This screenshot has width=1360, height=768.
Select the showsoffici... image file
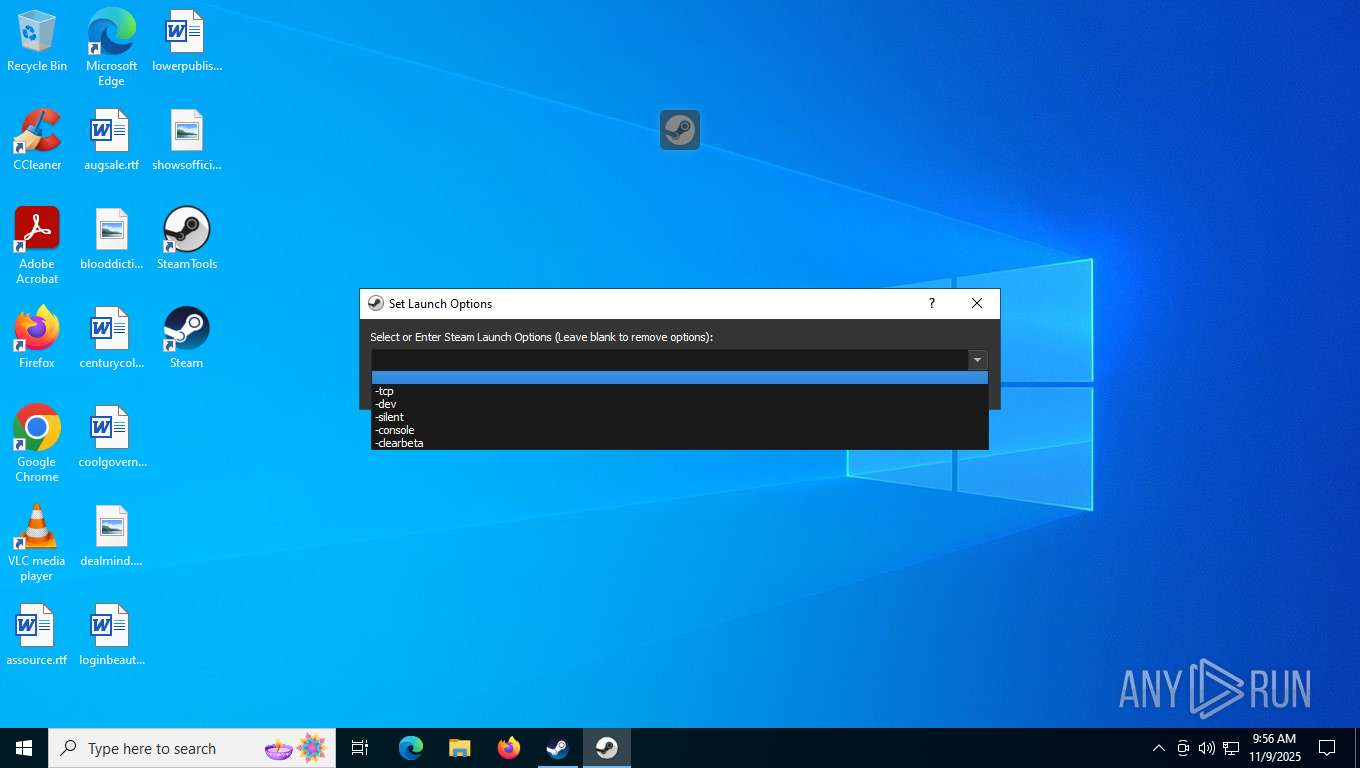[186, 140]
